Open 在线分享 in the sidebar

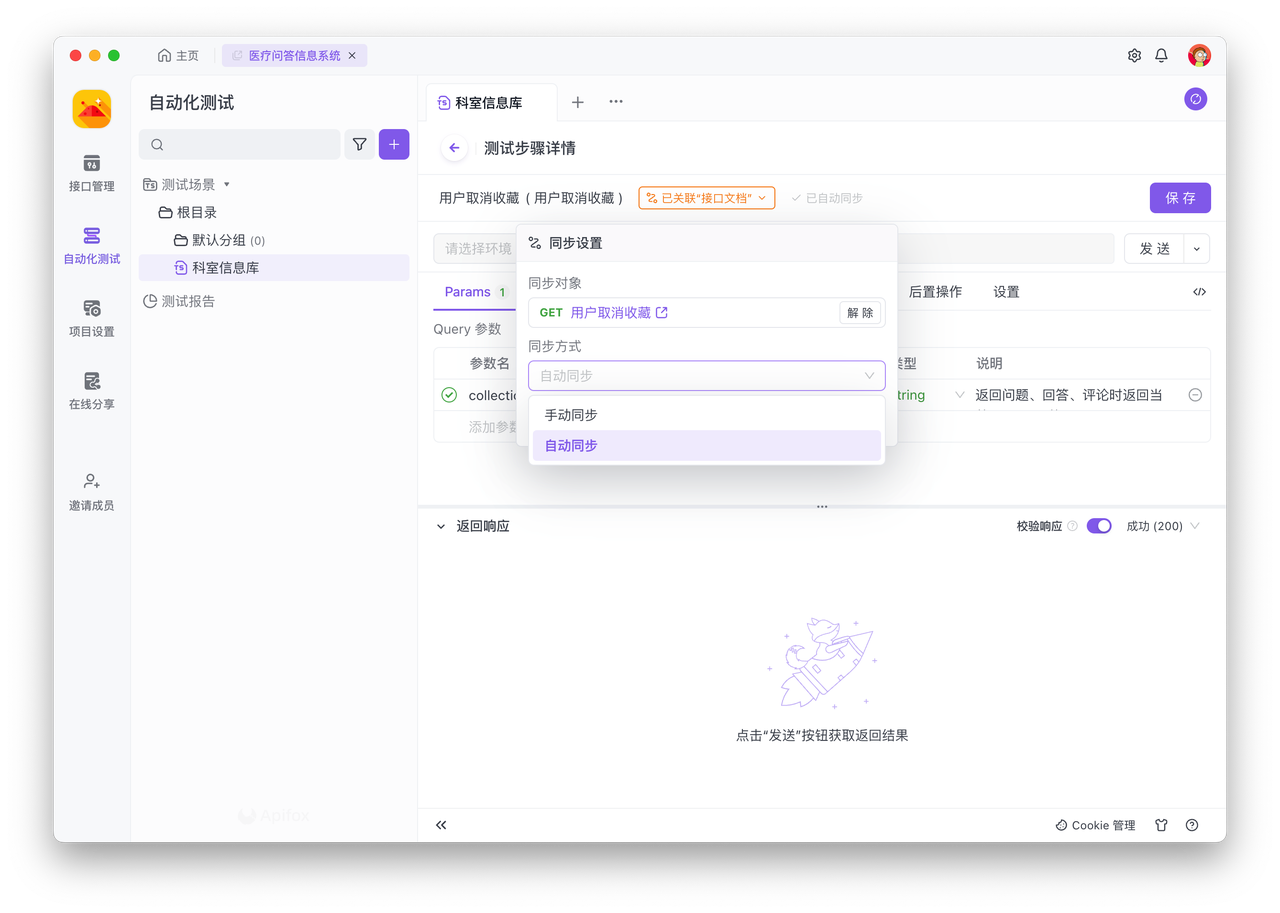click(x=91, y=390)
